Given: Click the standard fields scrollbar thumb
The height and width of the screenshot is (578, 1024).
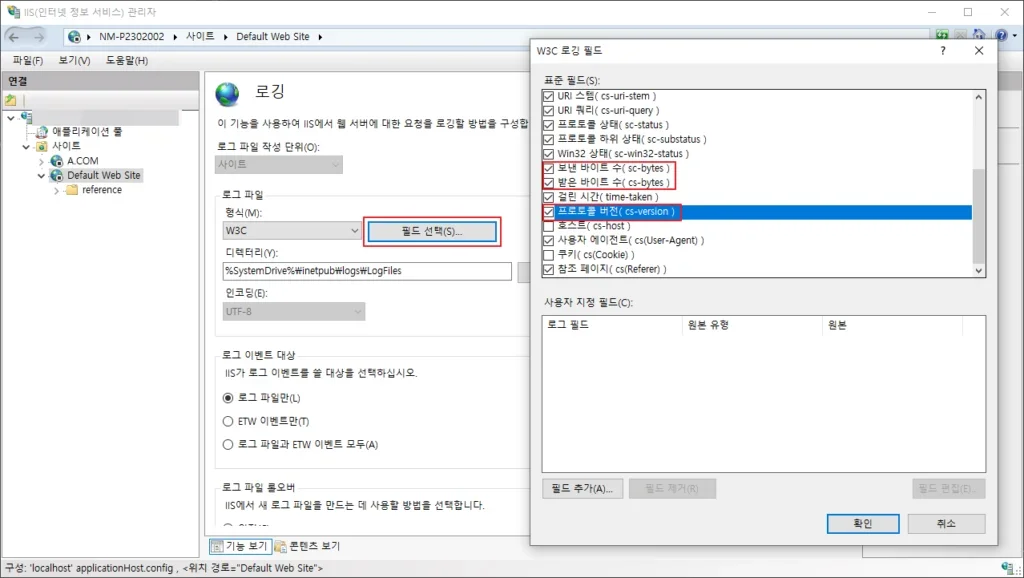Looking at the screenshot, I should coord(978,216).
